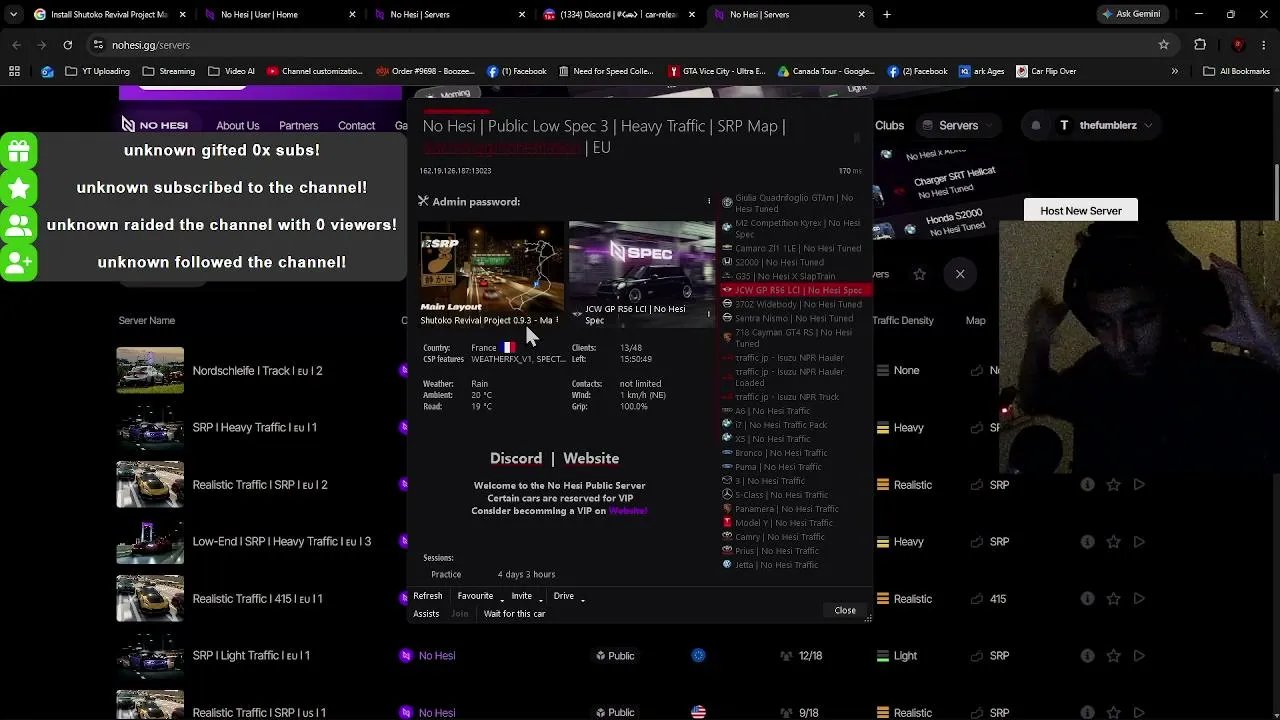Open the GTA Vice City bookmark
This screenshot has width=1280, height=720.
pos(718,71)
